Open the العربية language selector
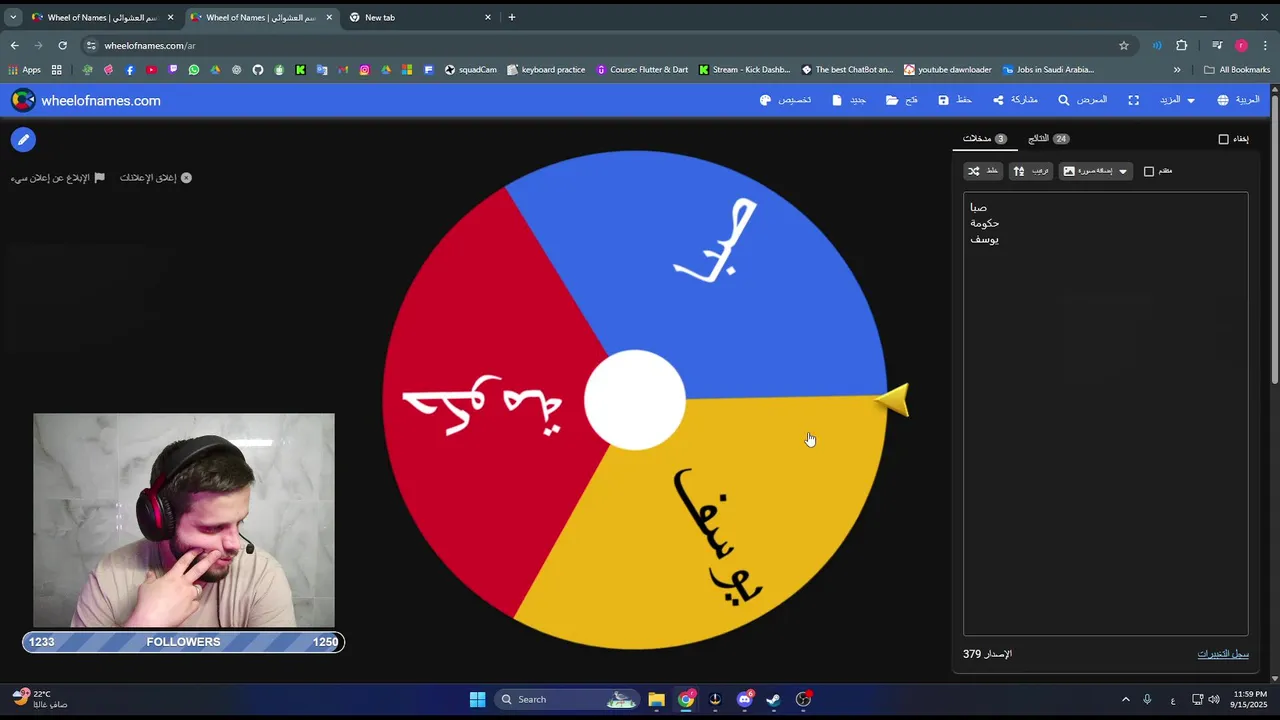This screenshot has width=1280, height=720. [1238, 100]
